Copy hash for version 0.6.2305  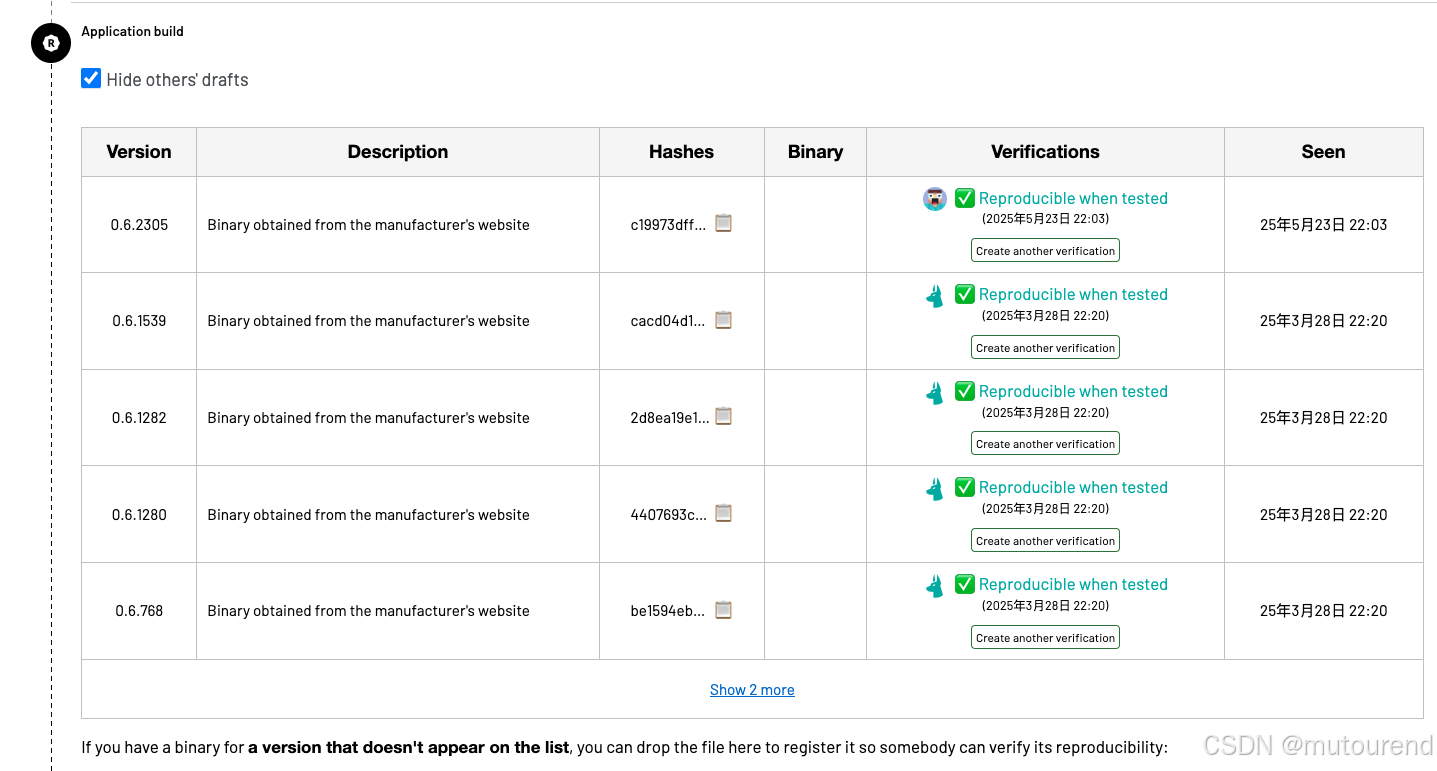[x=723, y=223]
